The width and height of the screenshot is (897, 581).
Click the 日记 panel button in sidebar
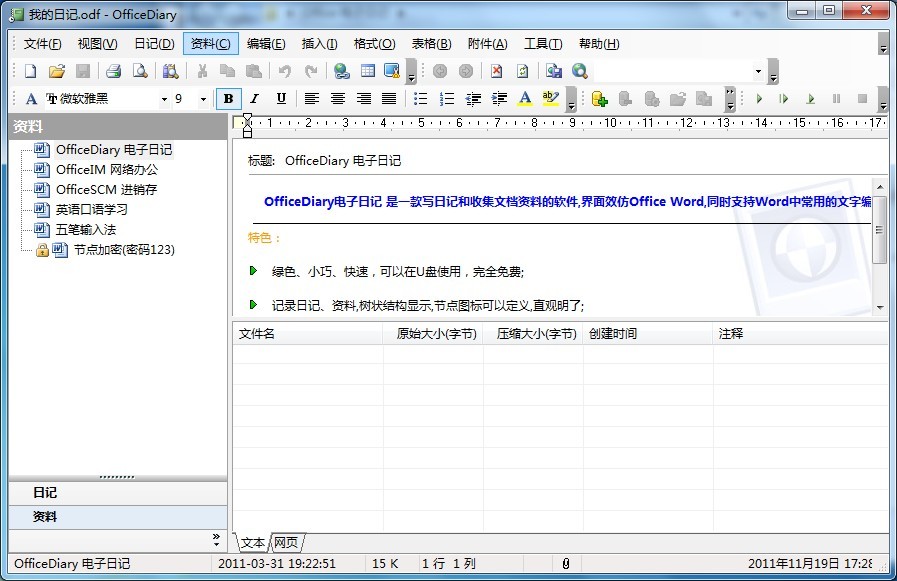(45, 493)
